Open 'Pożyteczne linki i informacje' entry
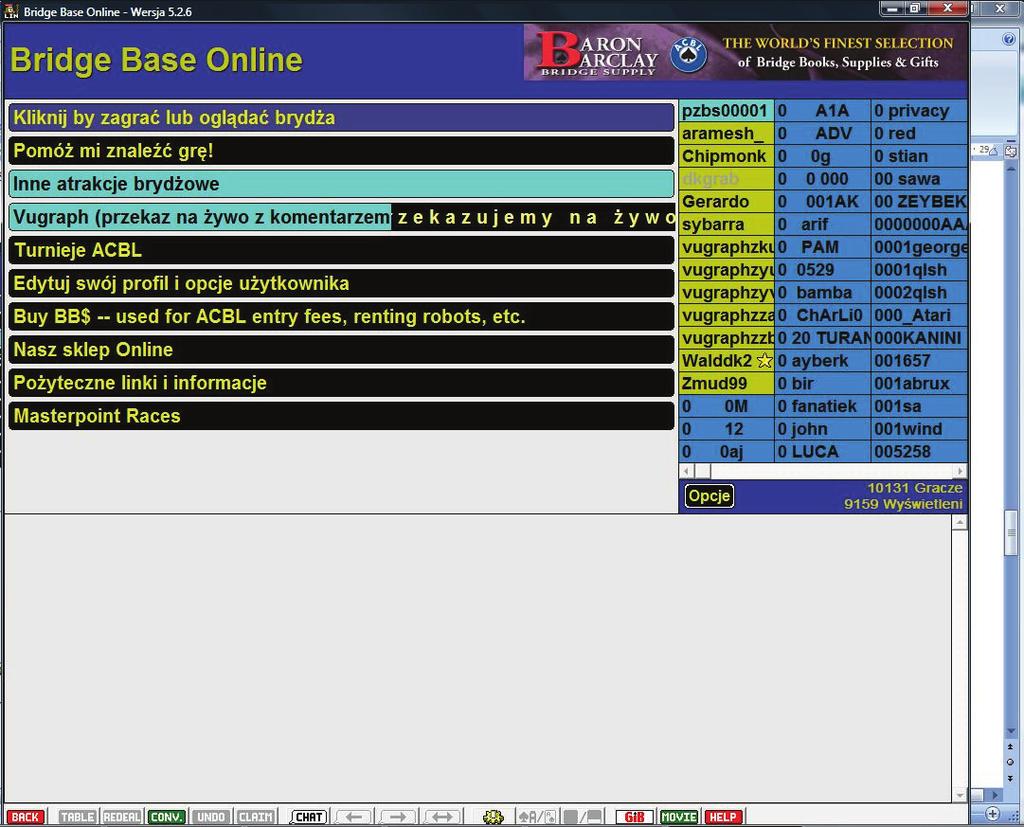 [x=342, y=383]
